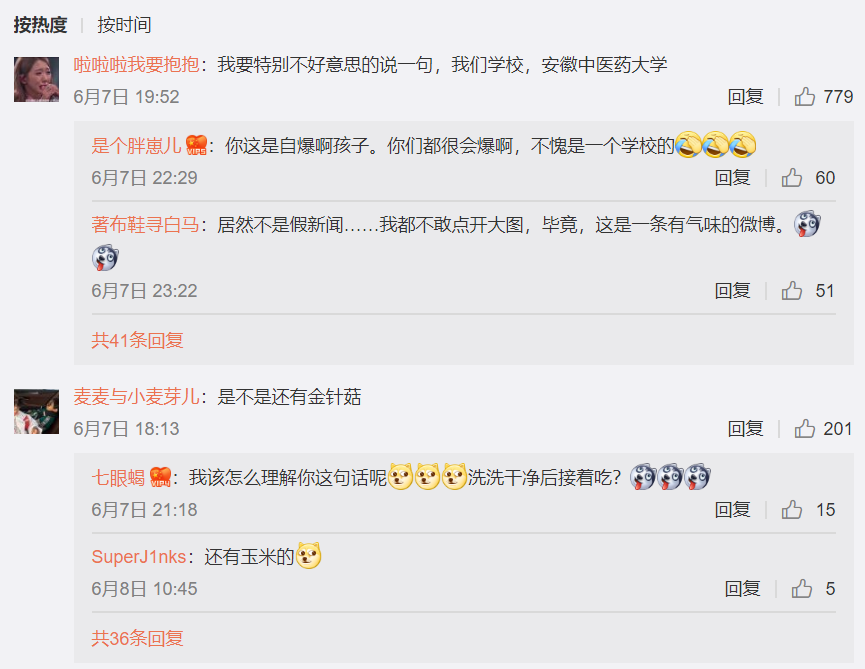Screen dimensions: 865x669
Task: Click the VIP badge next to 七眼蝎
Action: coord(160,477)
